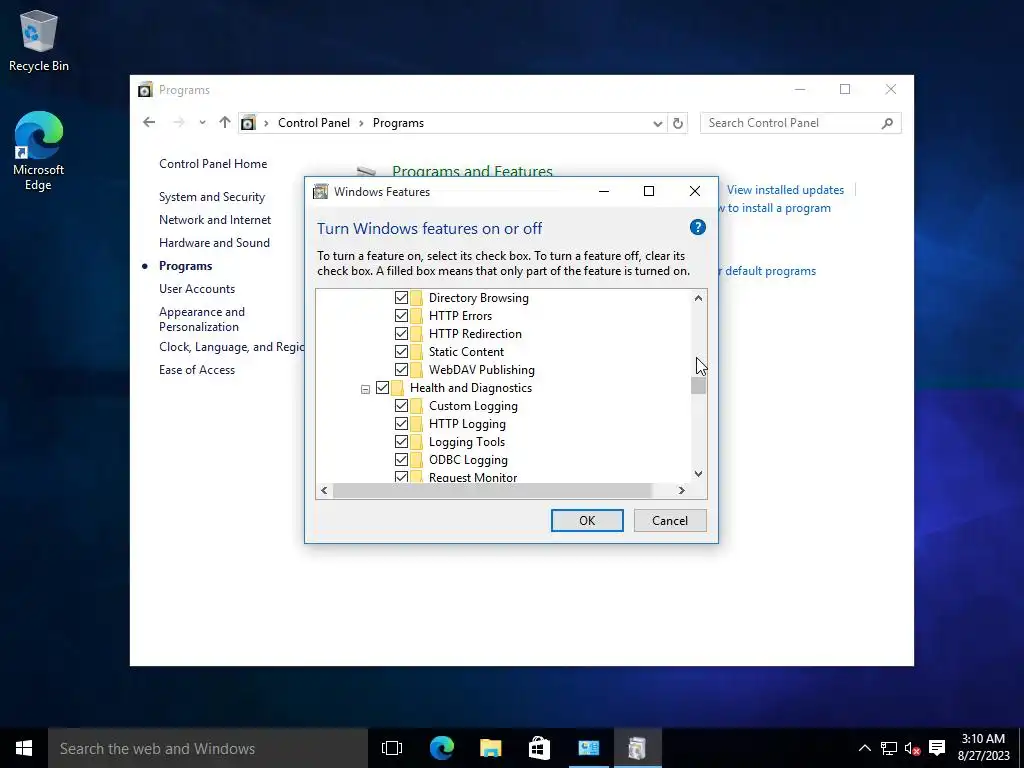The width and height of the screenshot is (1024, 768).
Task: Click the features list vertical scrollbar thumb
Action: point(698,386)
